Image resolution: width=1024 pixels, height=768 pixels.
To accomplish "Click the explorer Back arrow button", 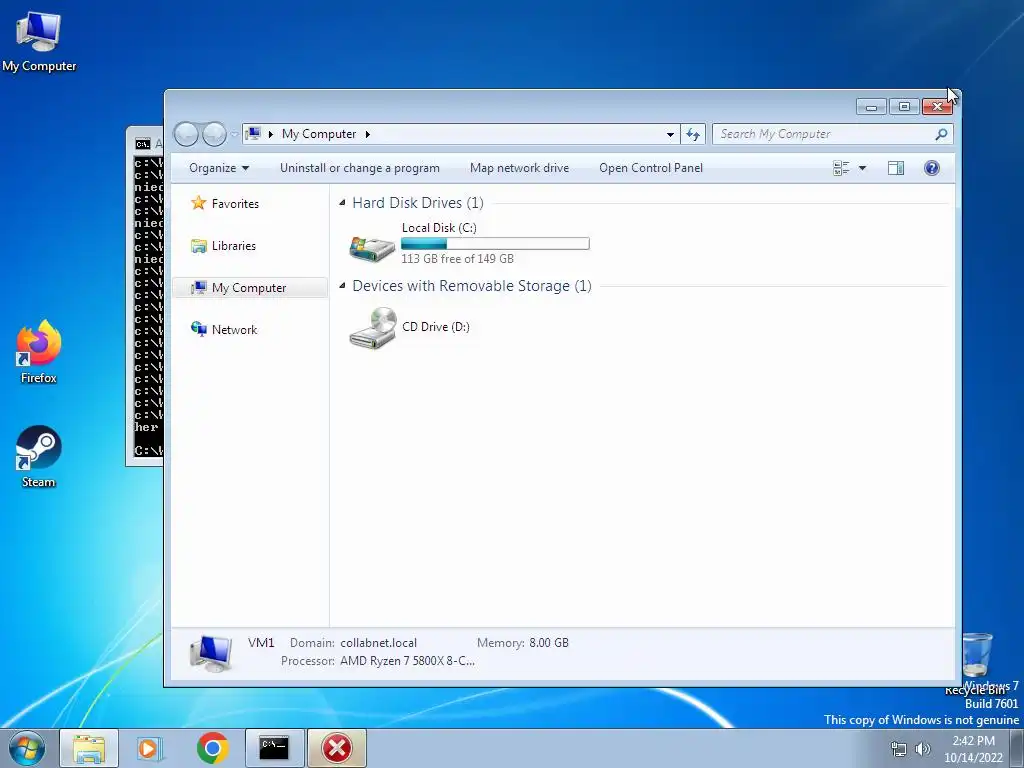I will 186,135.
